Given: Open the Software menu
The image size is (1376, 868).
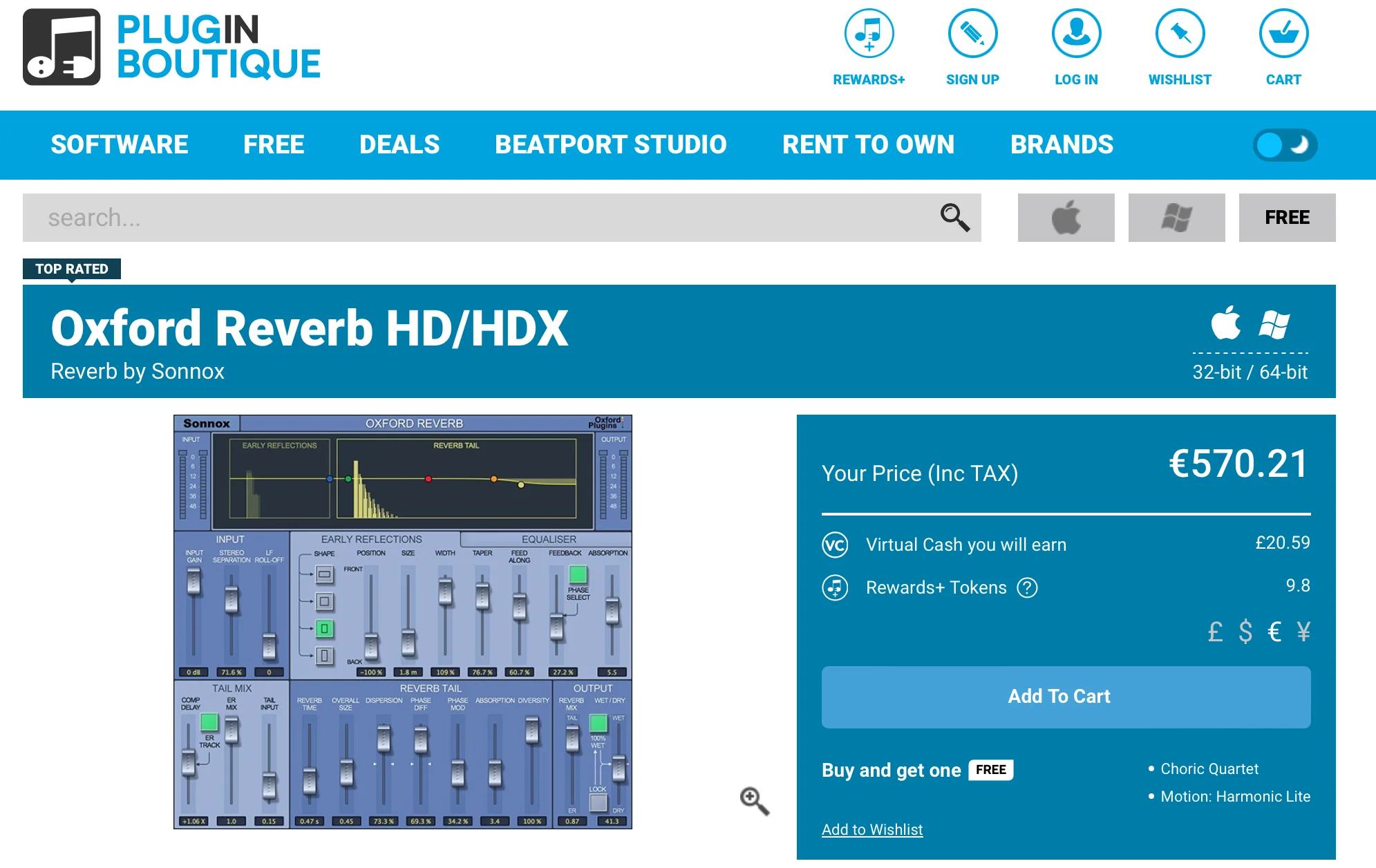Looking at the screenshot, I should click(x=120, y=144).
